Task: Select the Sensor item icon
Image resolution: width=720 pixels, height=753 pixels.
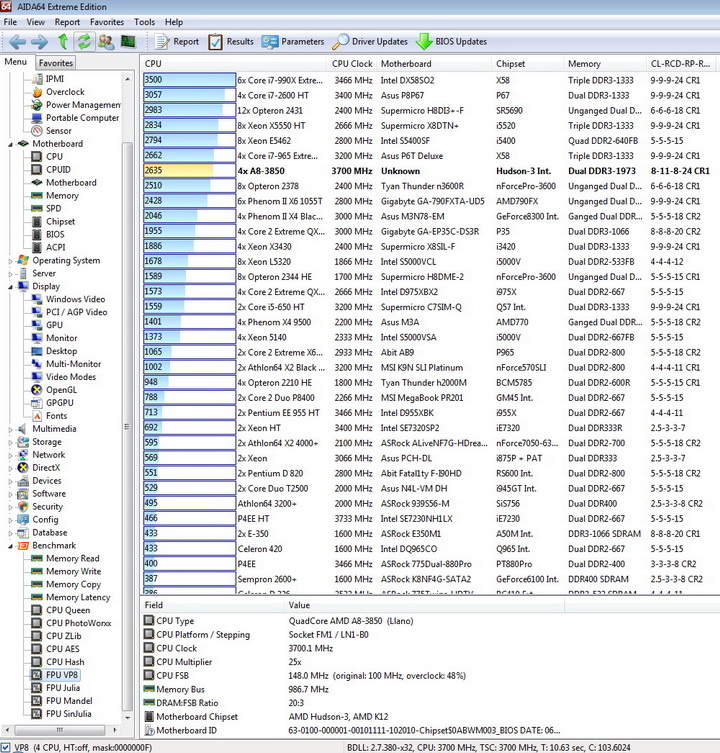Action: coord(37,131)
